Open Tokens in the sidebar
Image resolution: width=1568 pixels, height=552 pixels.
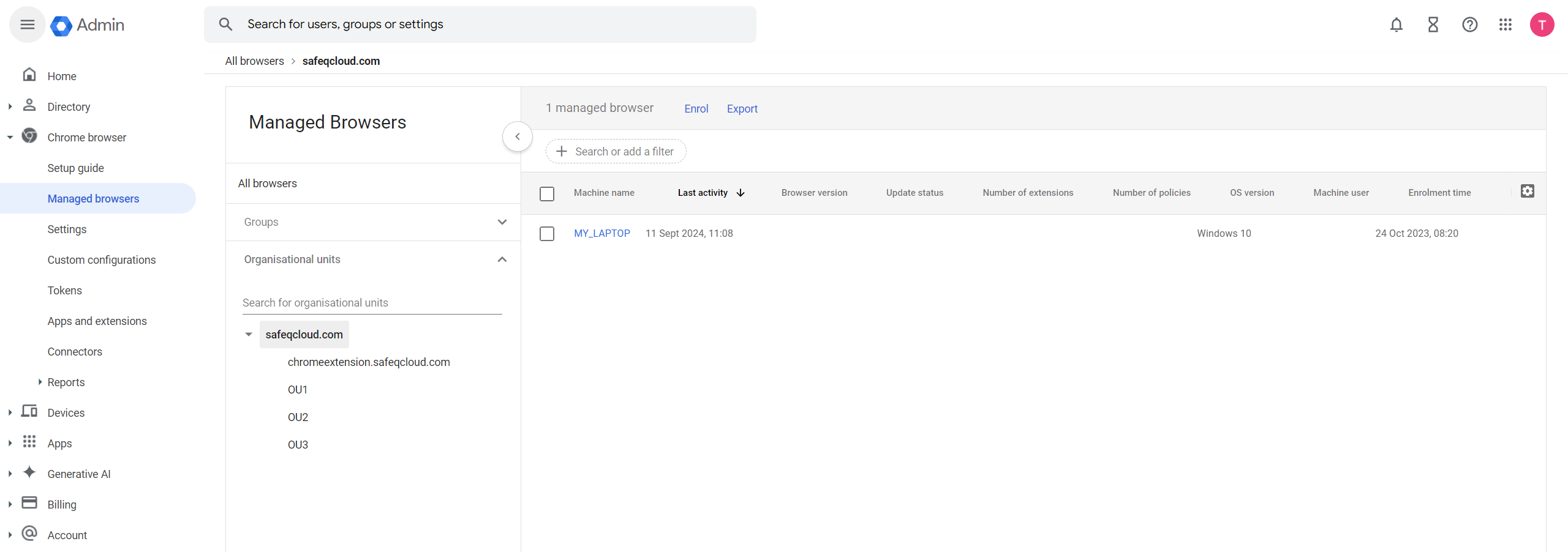(x=64, y=291)
